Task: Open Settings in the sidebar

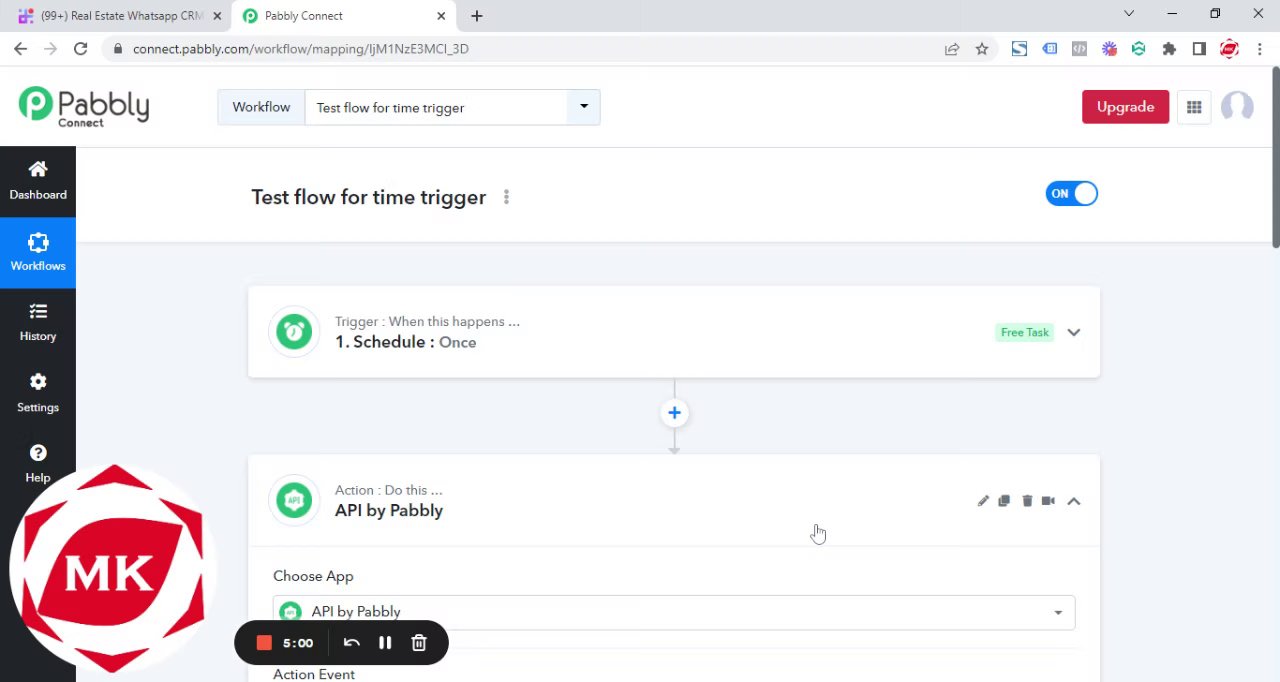Action: point(38,393)
